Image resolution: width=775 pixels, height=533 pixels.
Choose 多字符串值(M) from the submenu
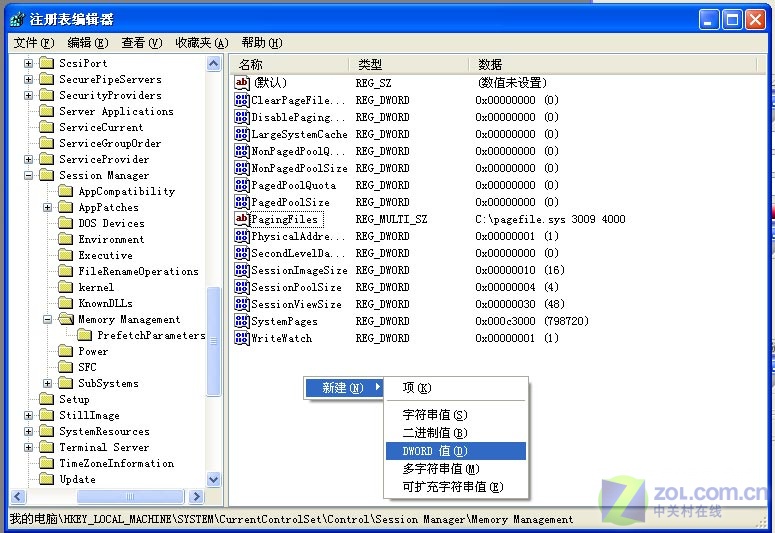(456, 469)
